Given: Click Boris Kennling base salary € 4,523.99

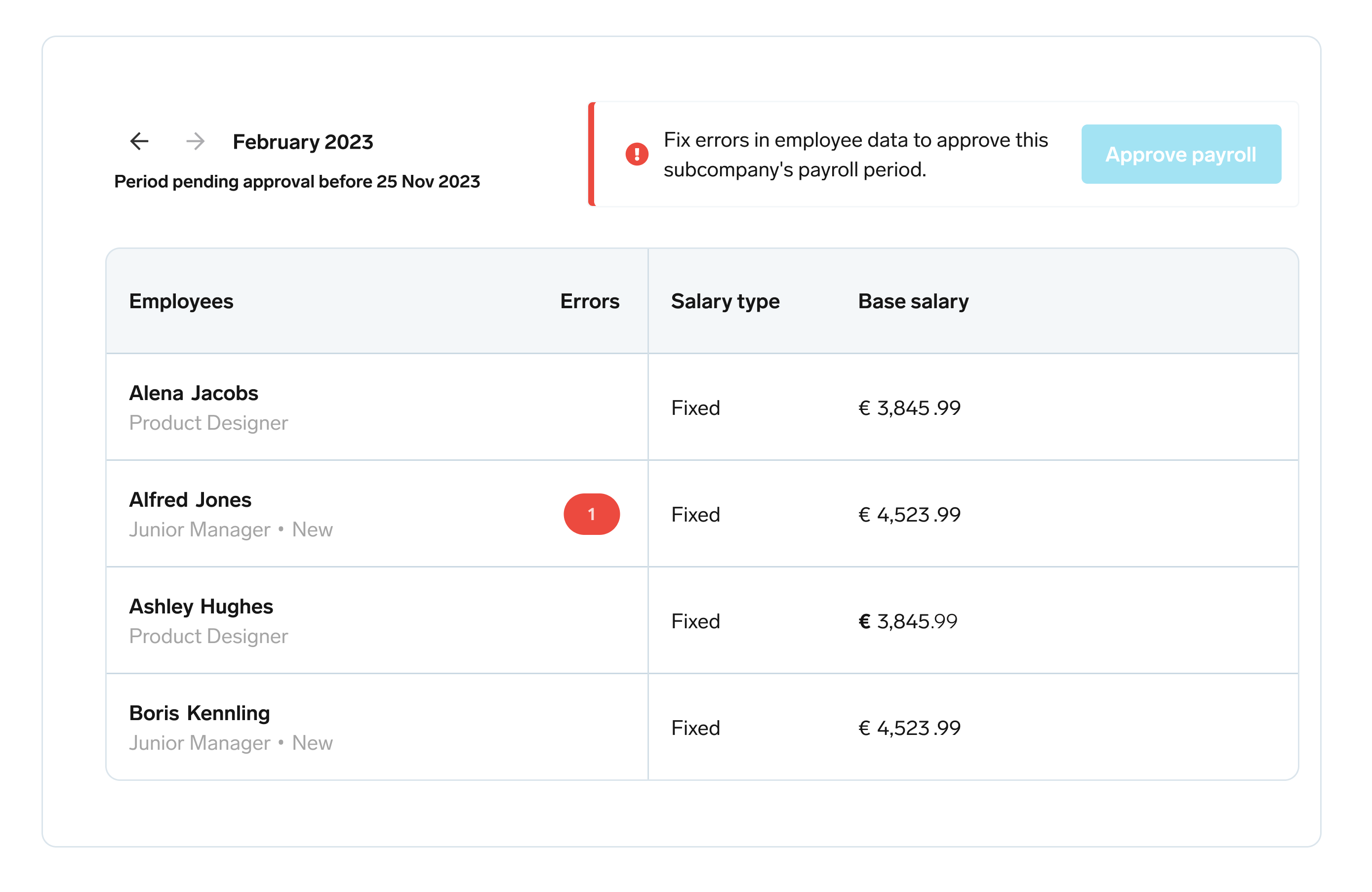Looking at the screenshot, I should (910, 728).
